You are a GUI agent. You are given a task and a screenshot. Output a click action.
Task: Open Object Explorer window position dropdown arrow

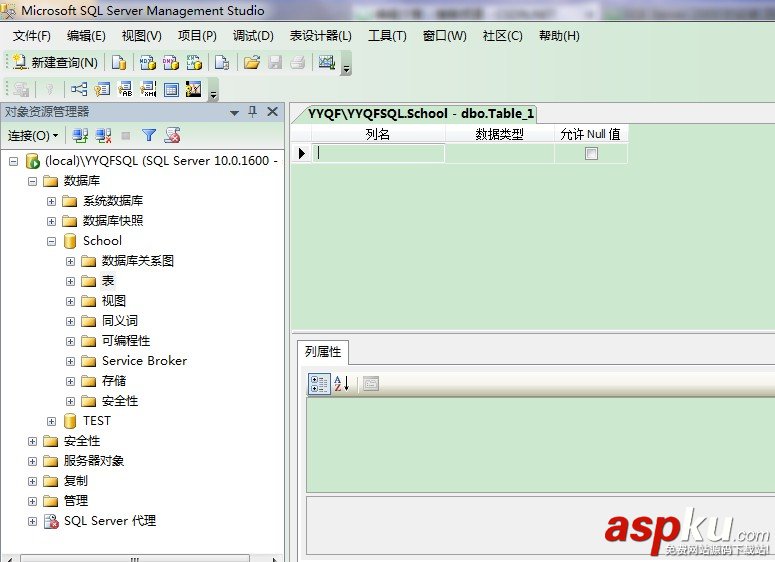[x=235, y=113]
